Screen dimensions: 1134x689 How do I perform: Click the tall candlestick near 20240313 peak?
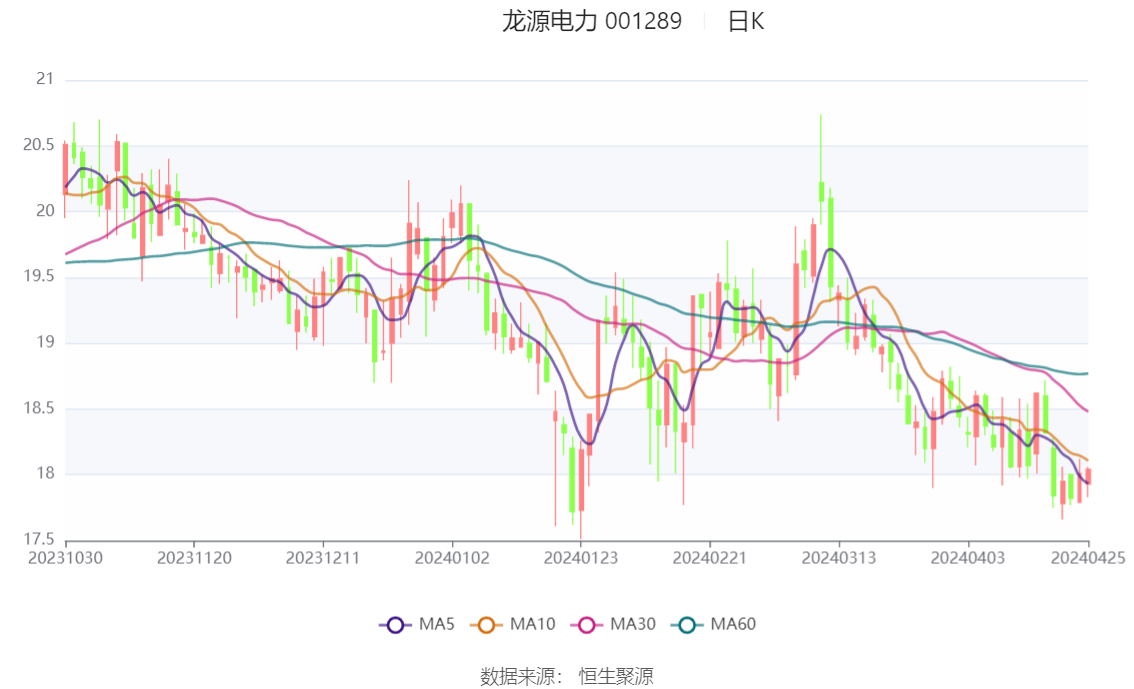pos(821,192)
